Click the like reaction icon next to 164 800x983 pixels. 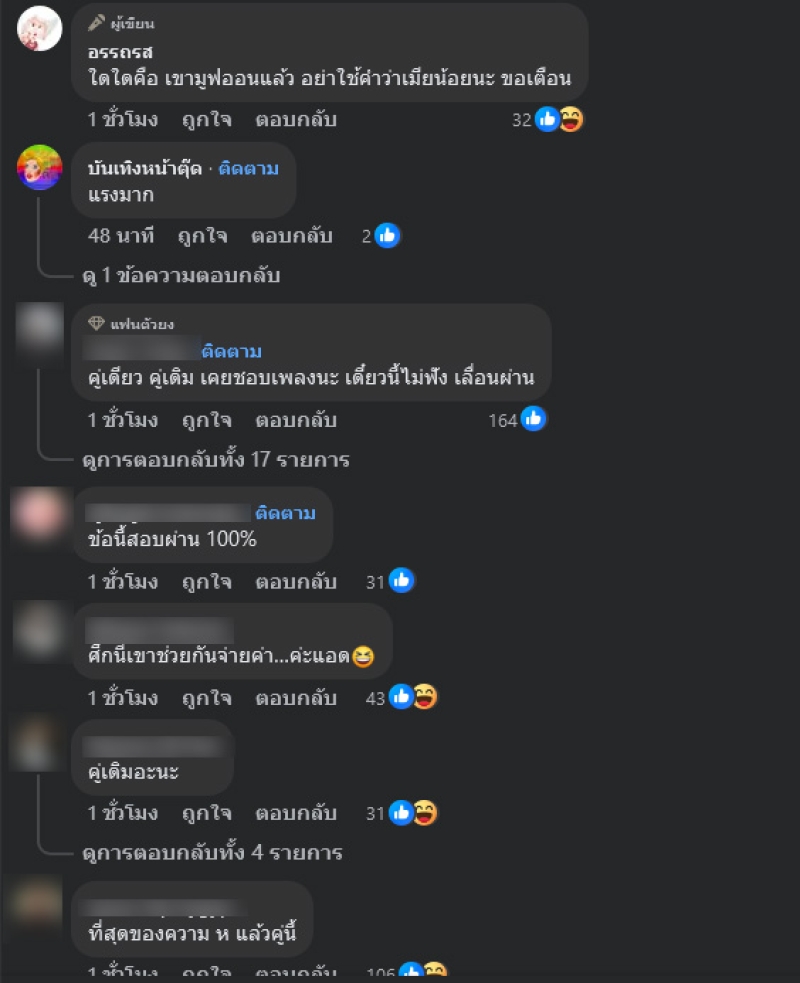click(534, 419)
